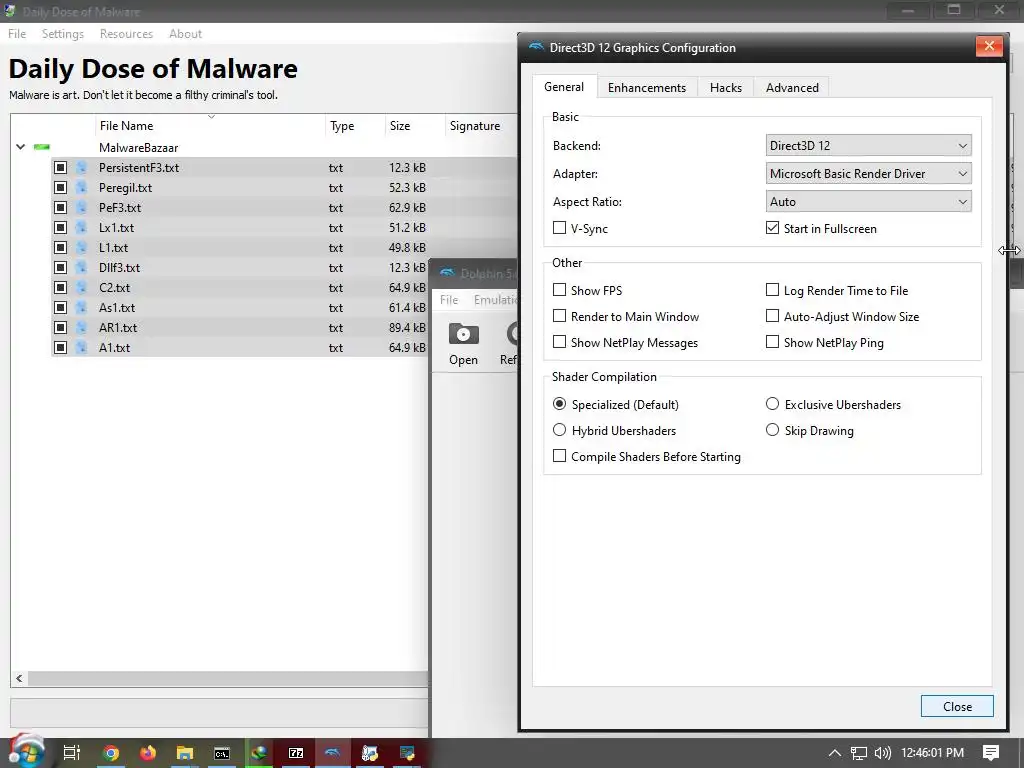Image resolution: width=1024 pixels, height=768 pixels.
Task: Switch to the Enhancements tab
Action: coord(647,88)
